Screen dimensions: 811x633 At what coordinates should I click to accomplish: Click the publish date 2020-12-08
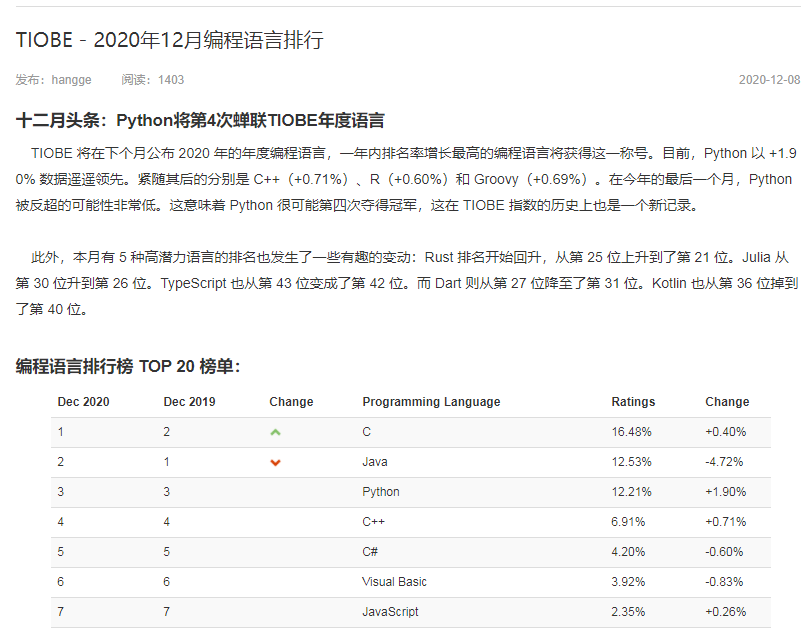[769, 80]
